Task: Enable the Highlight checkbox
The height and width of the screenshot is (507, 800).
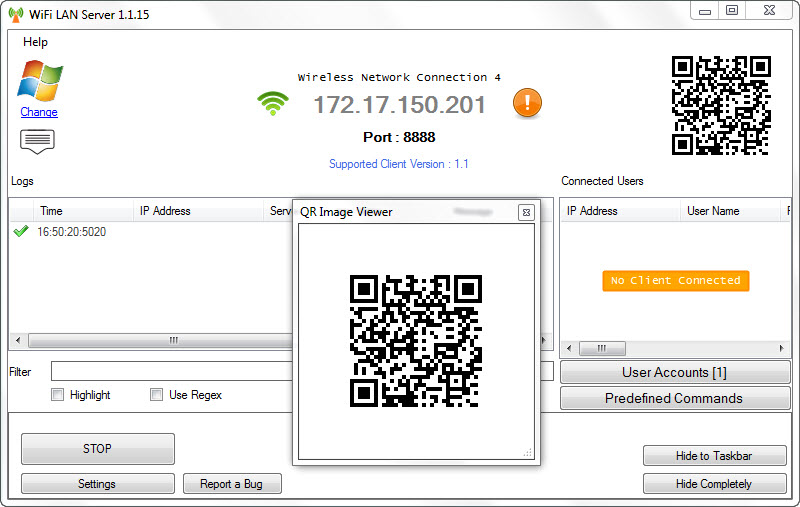Action: click(x=58, y=395)
